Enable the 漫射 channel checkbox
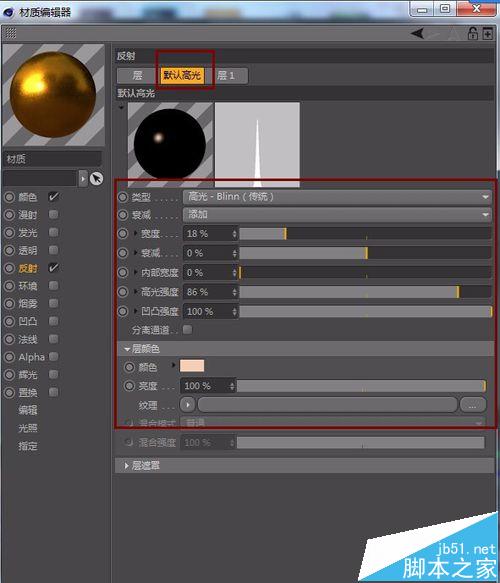The height and width of the screenshot is (583, 500). click(x=54, y=214)
